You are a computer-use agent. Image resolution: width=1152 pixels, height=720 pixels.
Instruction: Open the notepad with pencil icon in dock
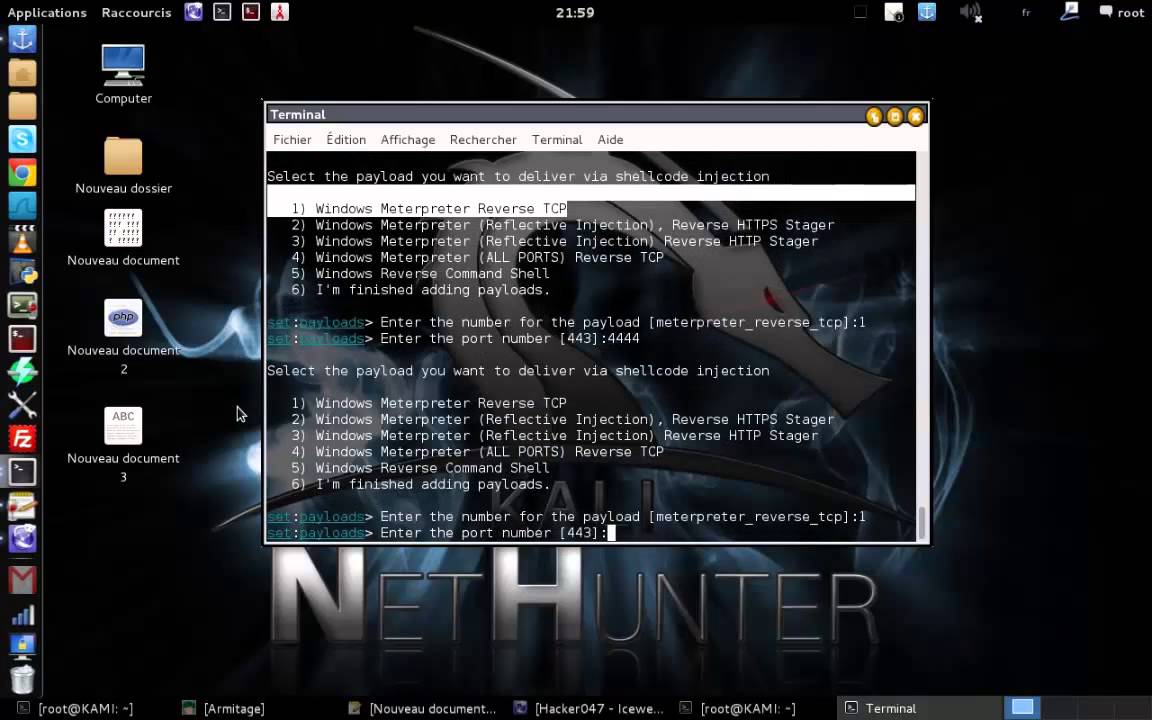tap(22, 506)
